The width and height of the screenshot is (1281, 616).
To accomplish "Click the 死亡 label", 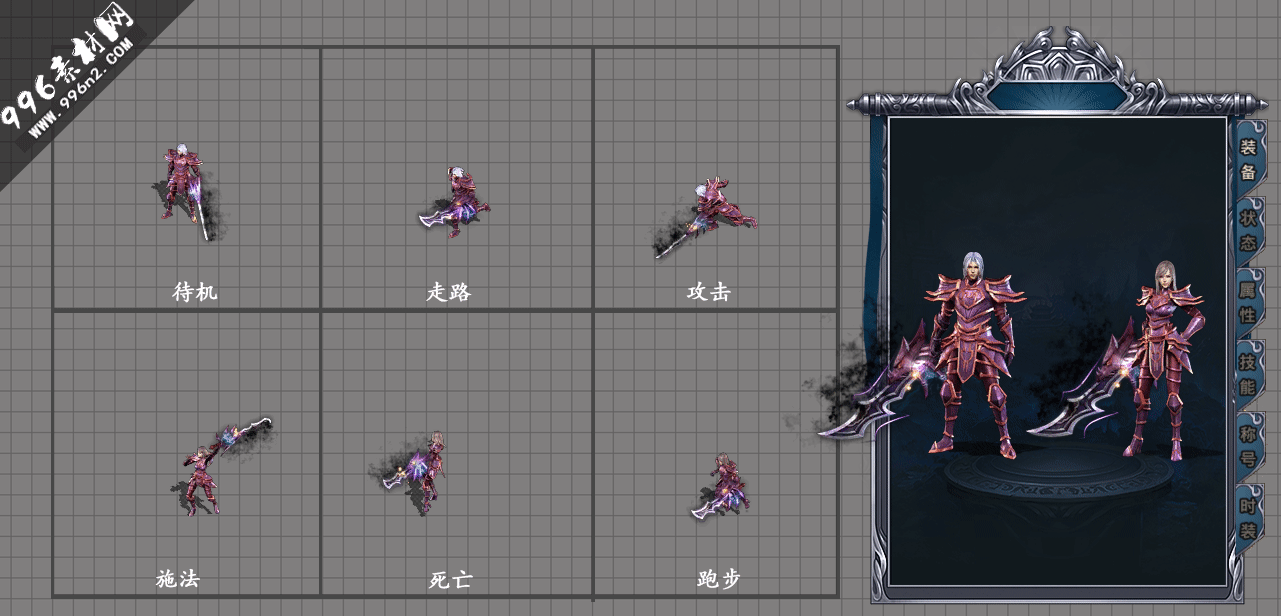I will (450, 579).
